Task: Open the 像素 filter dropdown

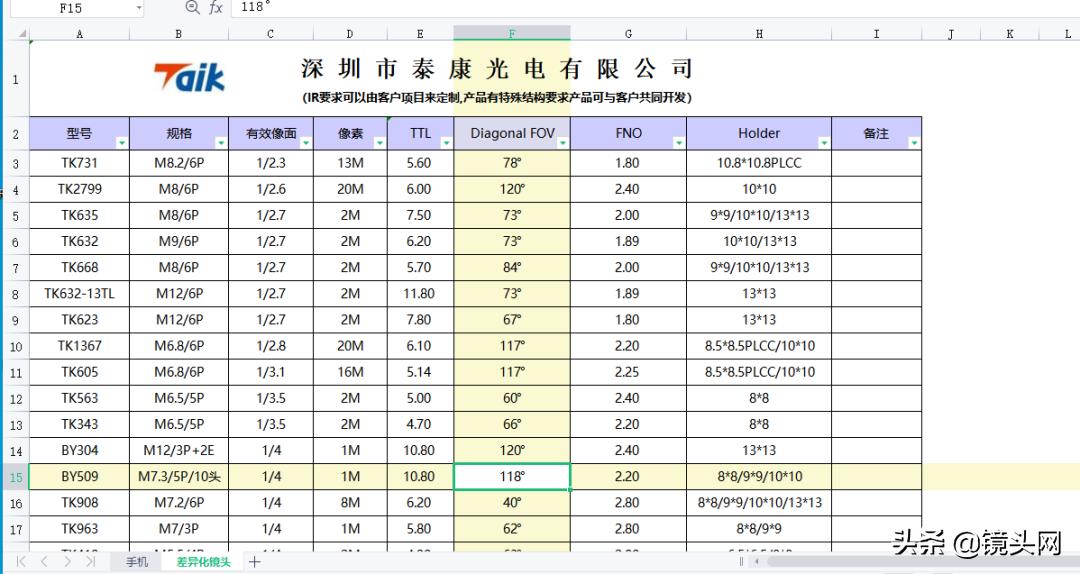Action: [x=380, y=143]
